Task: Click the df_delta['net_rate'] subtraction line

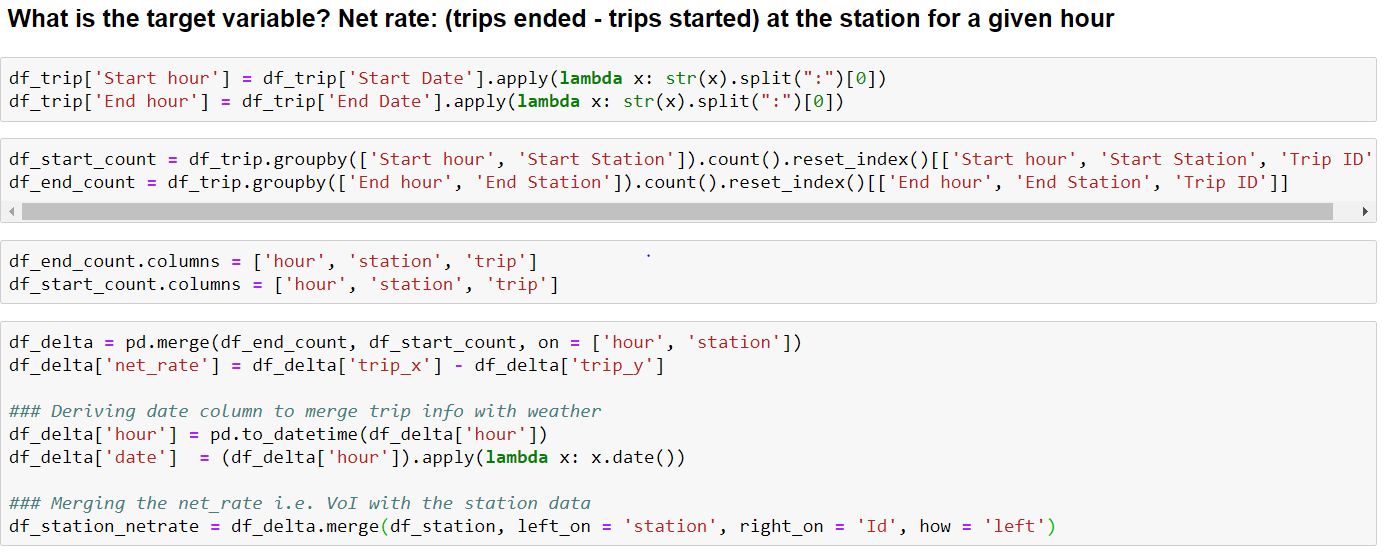Action: pyautogui.click(x=337, y=365)
